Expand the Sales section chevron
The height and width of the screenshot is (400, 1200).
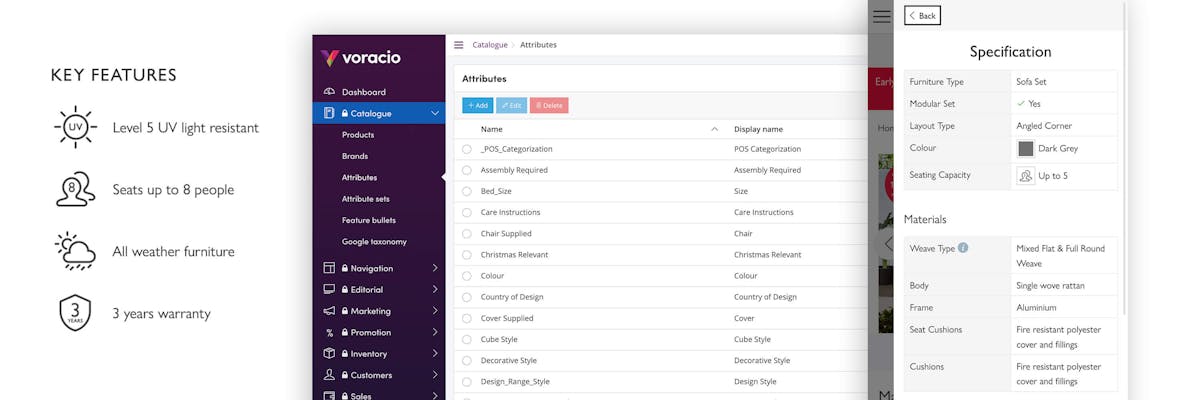435,396
